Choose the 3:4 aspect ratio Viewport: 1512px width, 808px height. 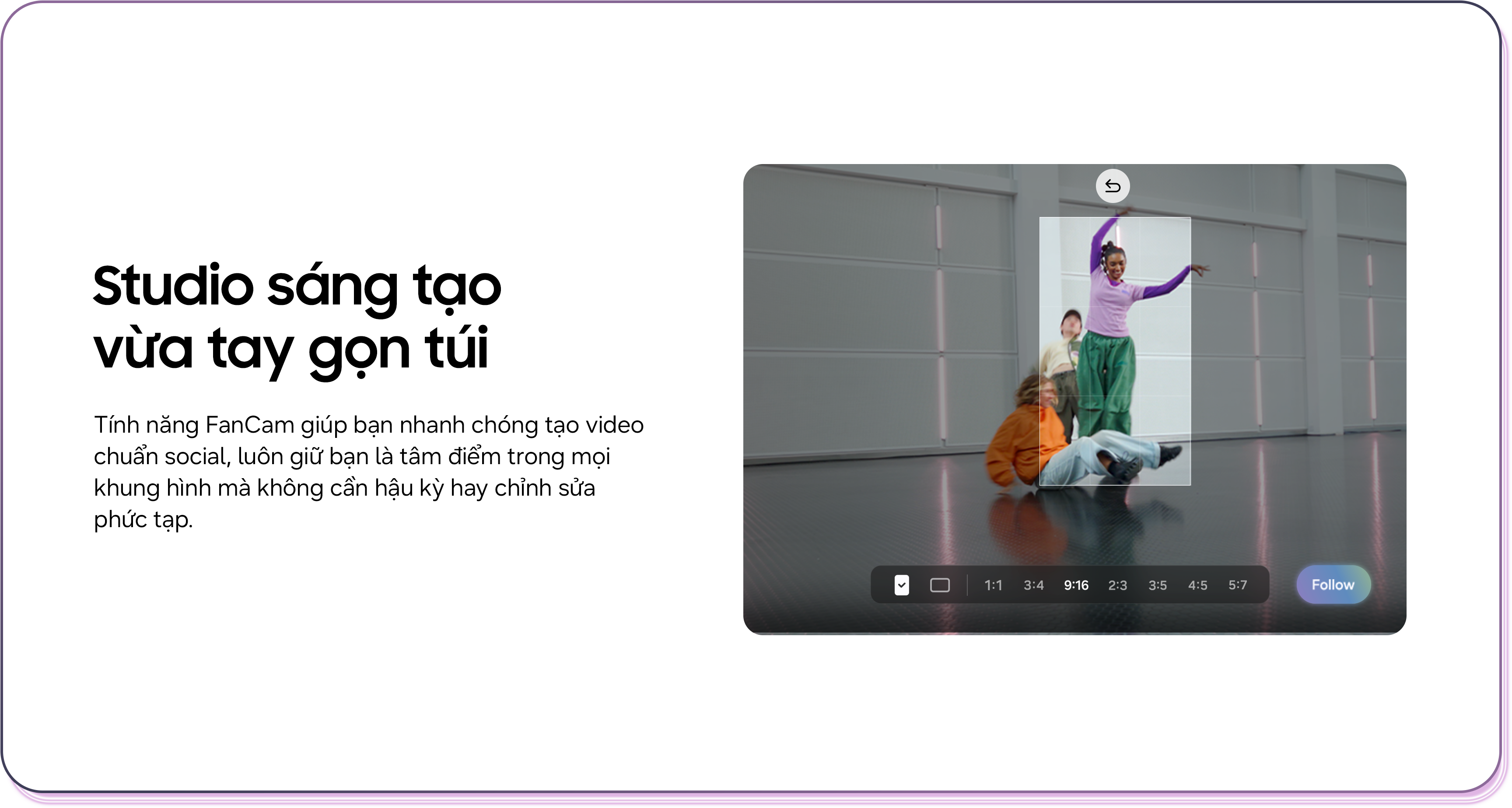tap(1034, 585)
